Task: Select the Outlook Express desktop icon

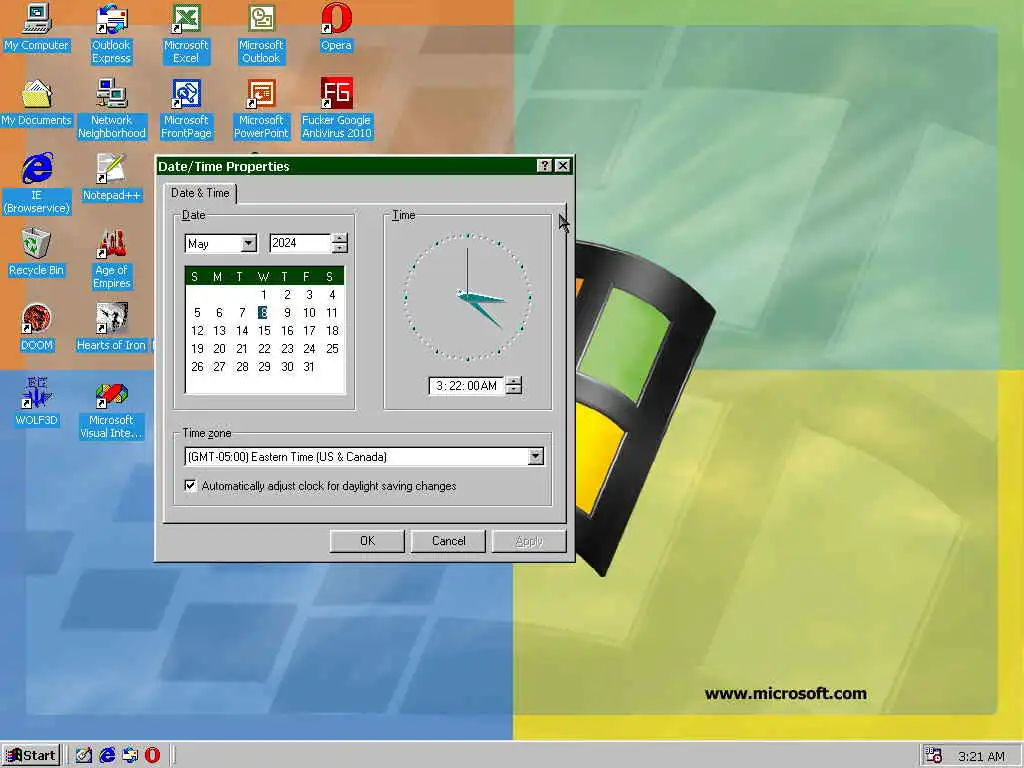Action: [x=112, y=34]
